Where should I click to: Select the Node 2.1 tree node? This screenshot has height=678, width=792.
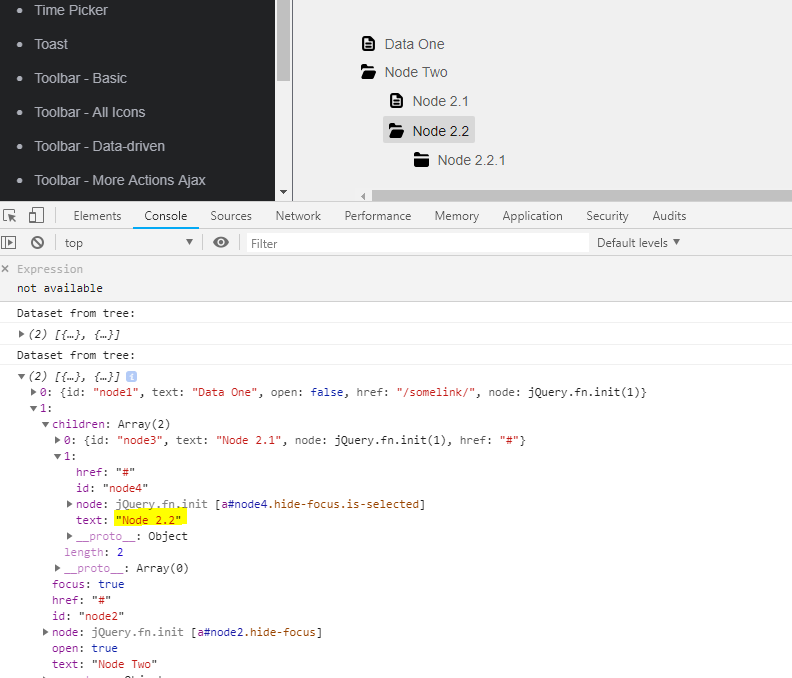(x=440, y=101)
